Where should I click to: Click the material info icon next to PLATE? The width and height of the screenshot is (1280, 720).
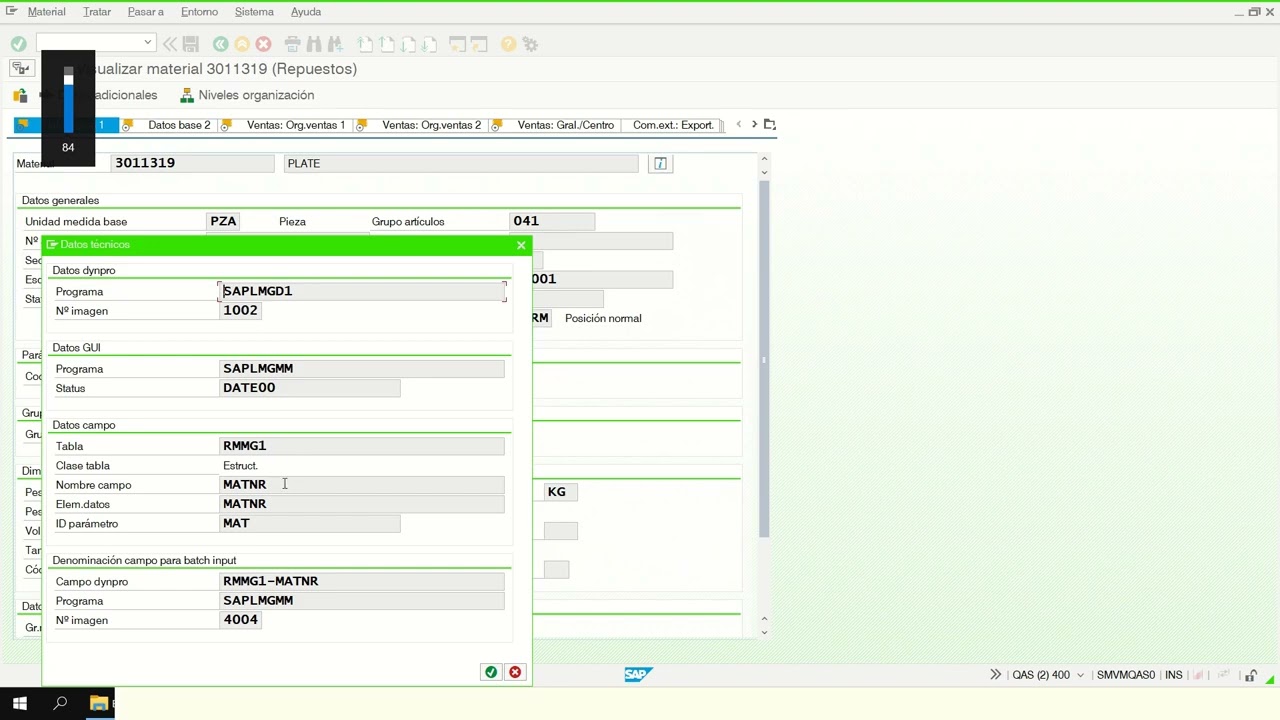pyautogui.click(x=660, y=163)
